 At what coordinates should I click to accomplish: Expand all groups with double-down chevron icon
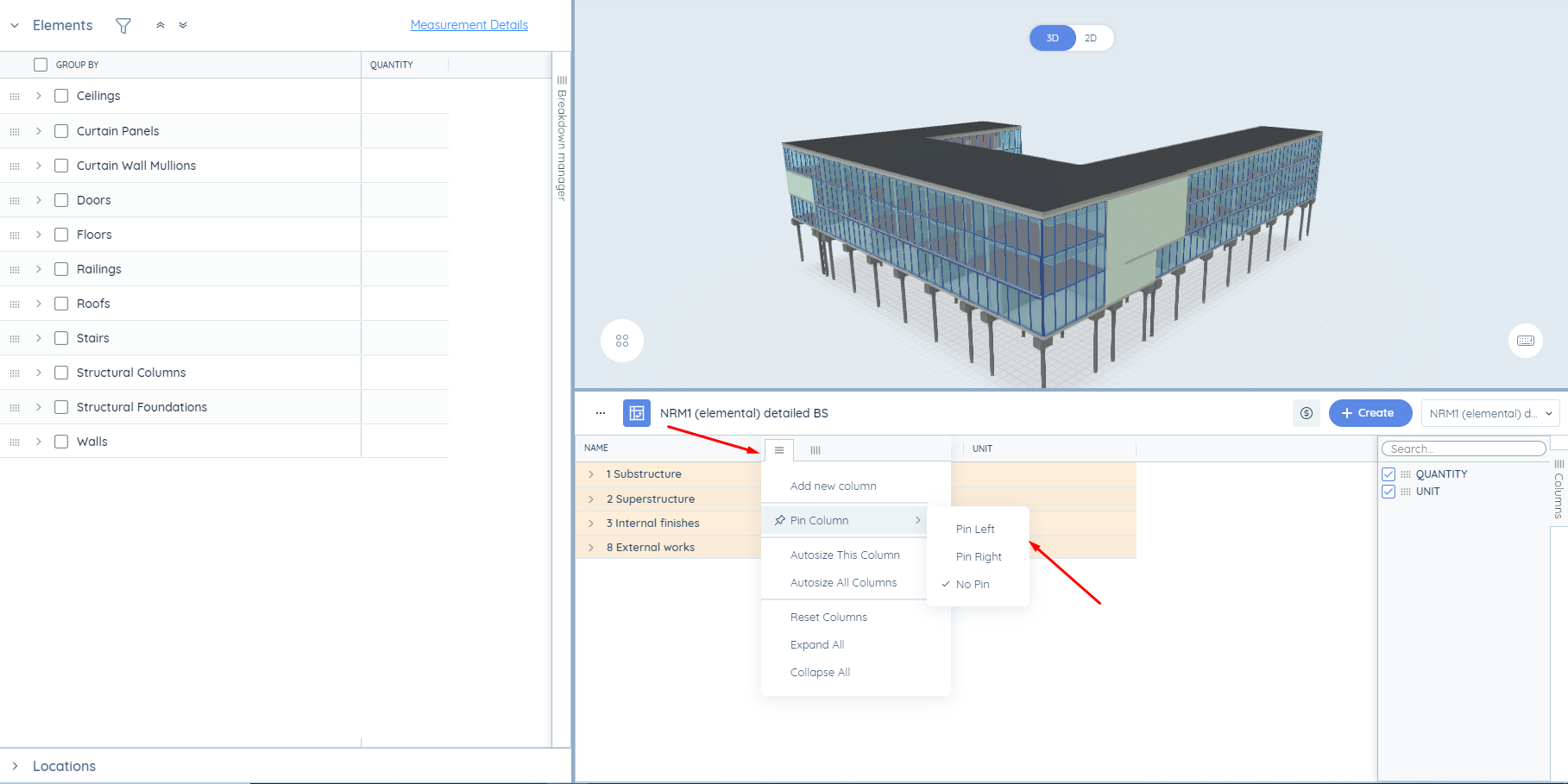point(183,25)
